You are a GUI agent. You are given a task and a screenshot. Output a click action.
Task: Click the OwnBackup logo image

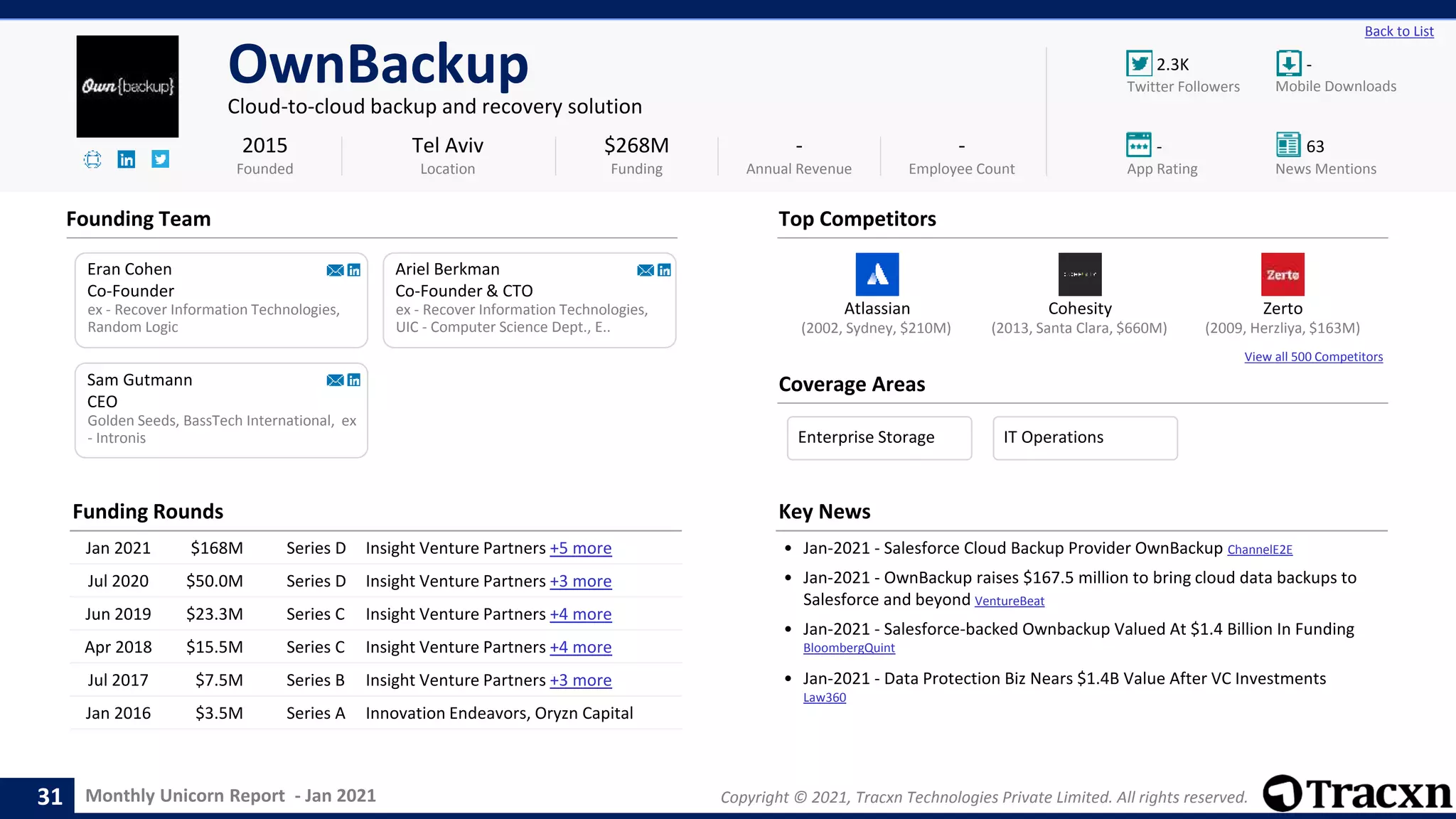tap(128, 86)
